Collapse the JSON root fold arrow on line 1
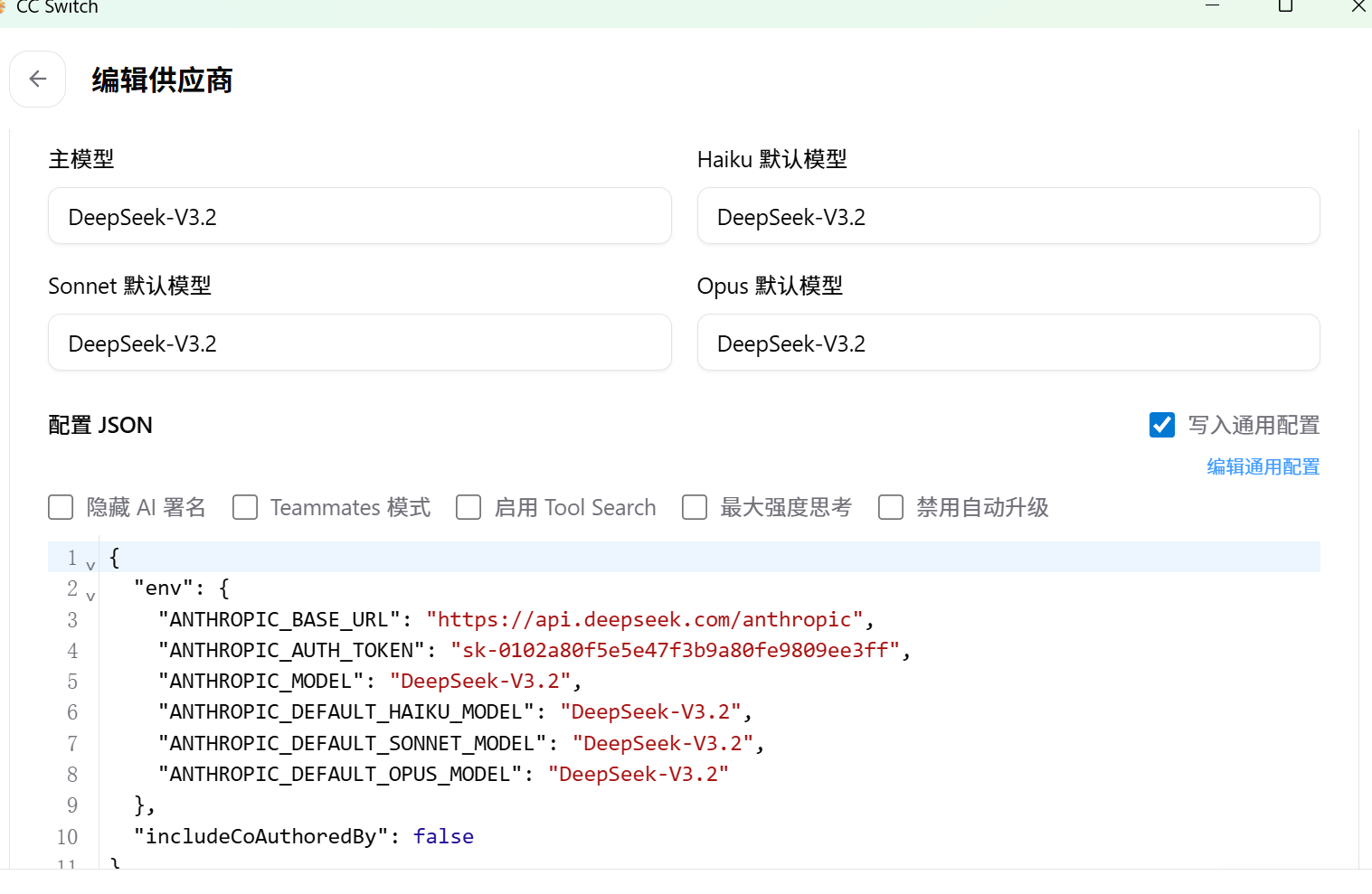 (x=90, y=565)
